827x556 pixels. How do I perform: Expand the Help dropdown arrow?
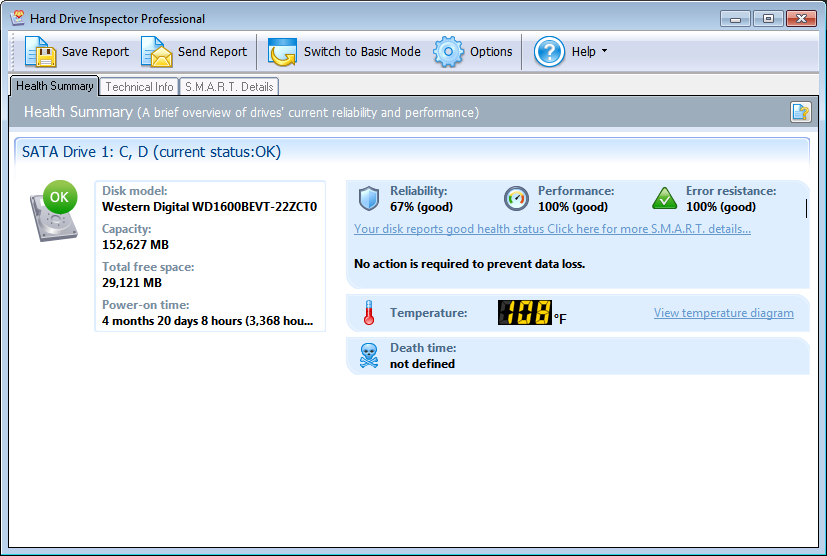tap(604, 51)
